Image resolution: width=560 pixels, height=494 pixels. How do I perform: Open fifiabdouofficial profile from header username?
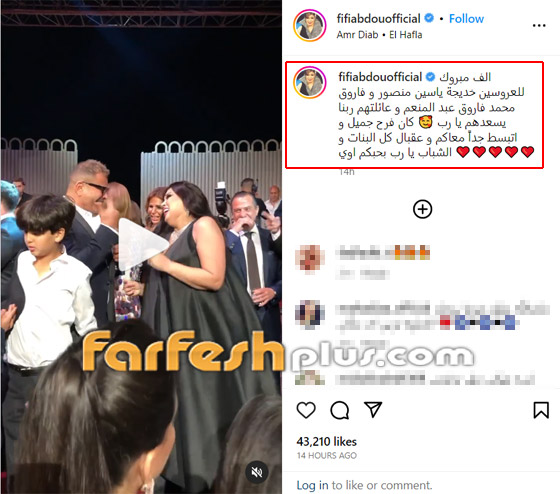378,19
